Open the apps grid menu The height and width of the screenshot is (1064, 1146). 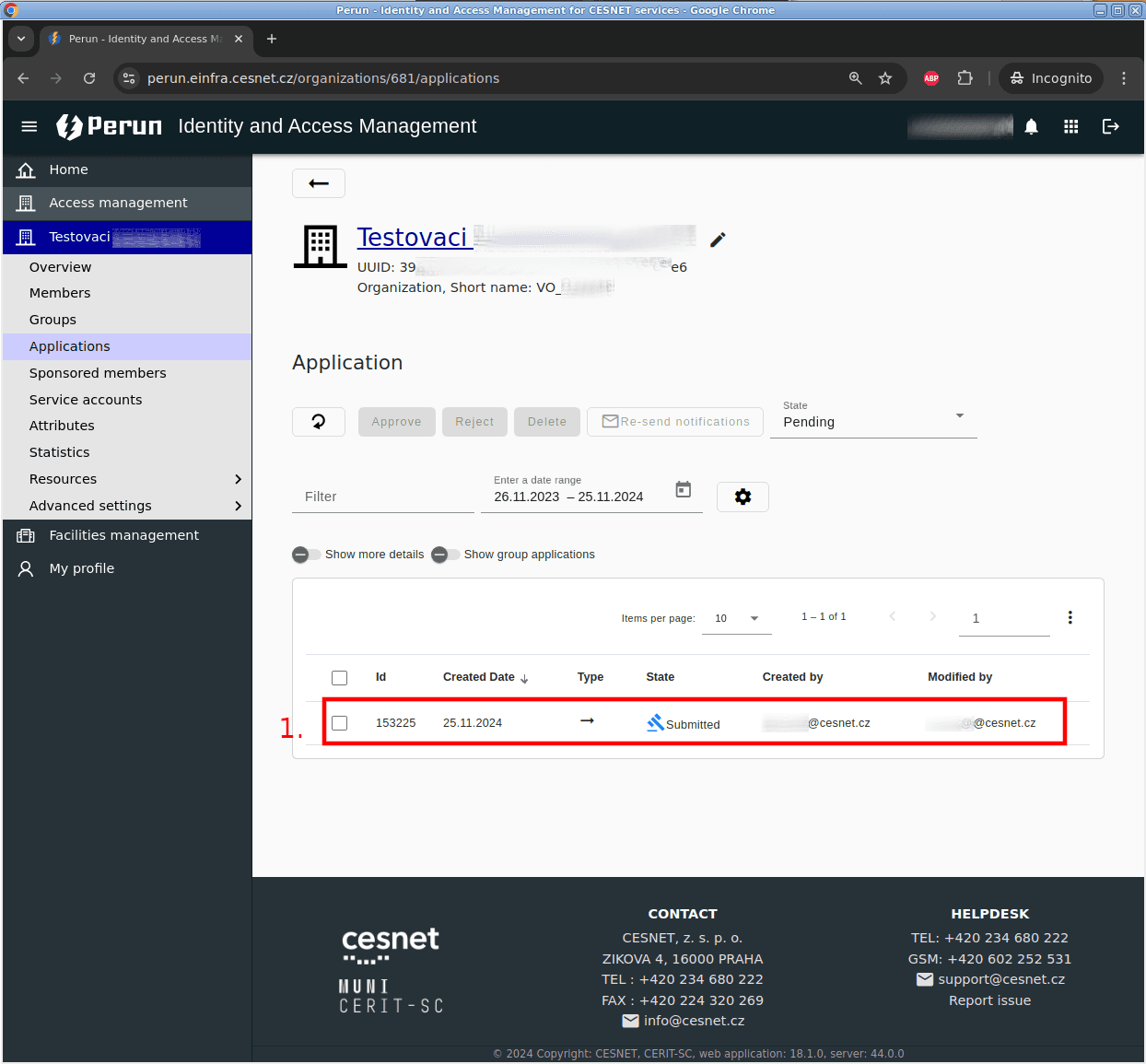(1070, 126)
